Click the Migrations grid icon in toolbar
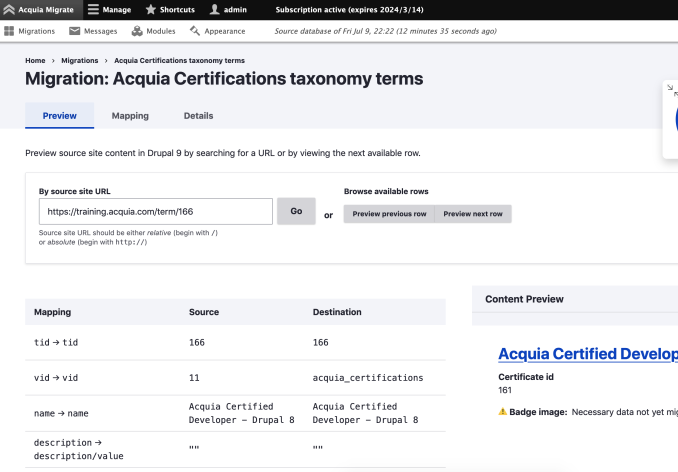This screenshot has height=472, width=678. click(9, 31)
